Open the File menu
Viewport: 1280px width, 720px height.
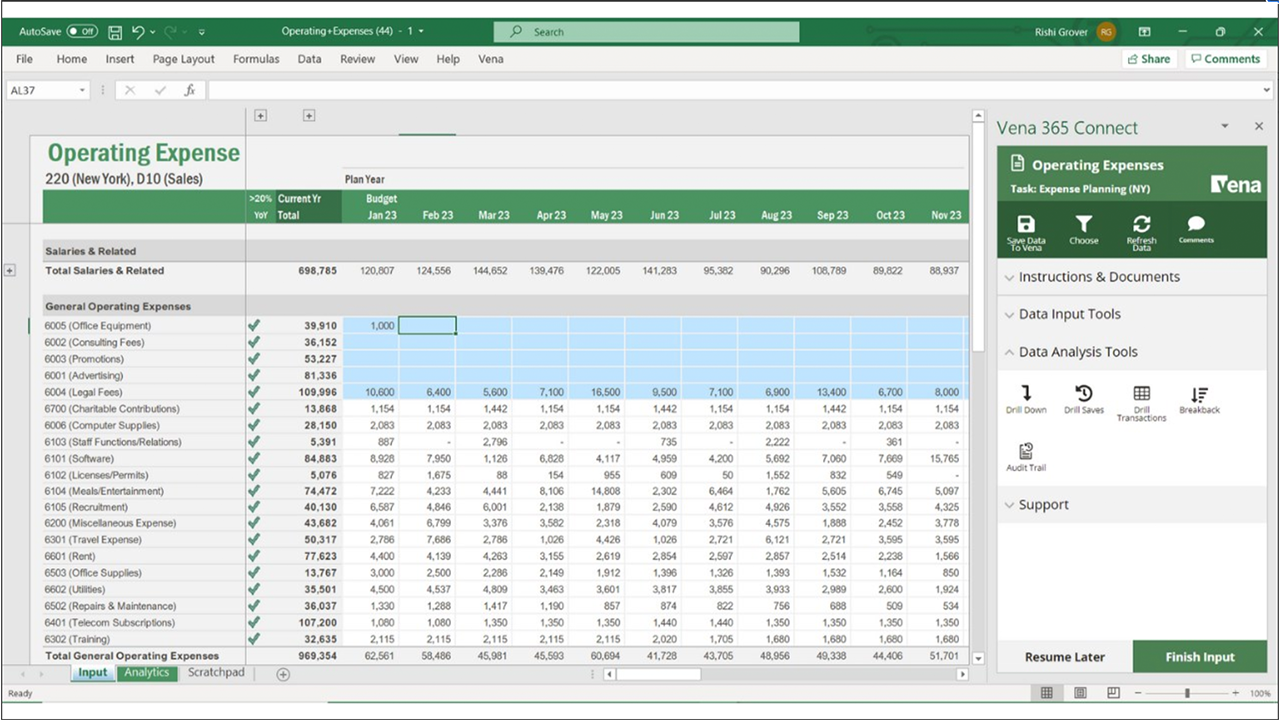24,59
